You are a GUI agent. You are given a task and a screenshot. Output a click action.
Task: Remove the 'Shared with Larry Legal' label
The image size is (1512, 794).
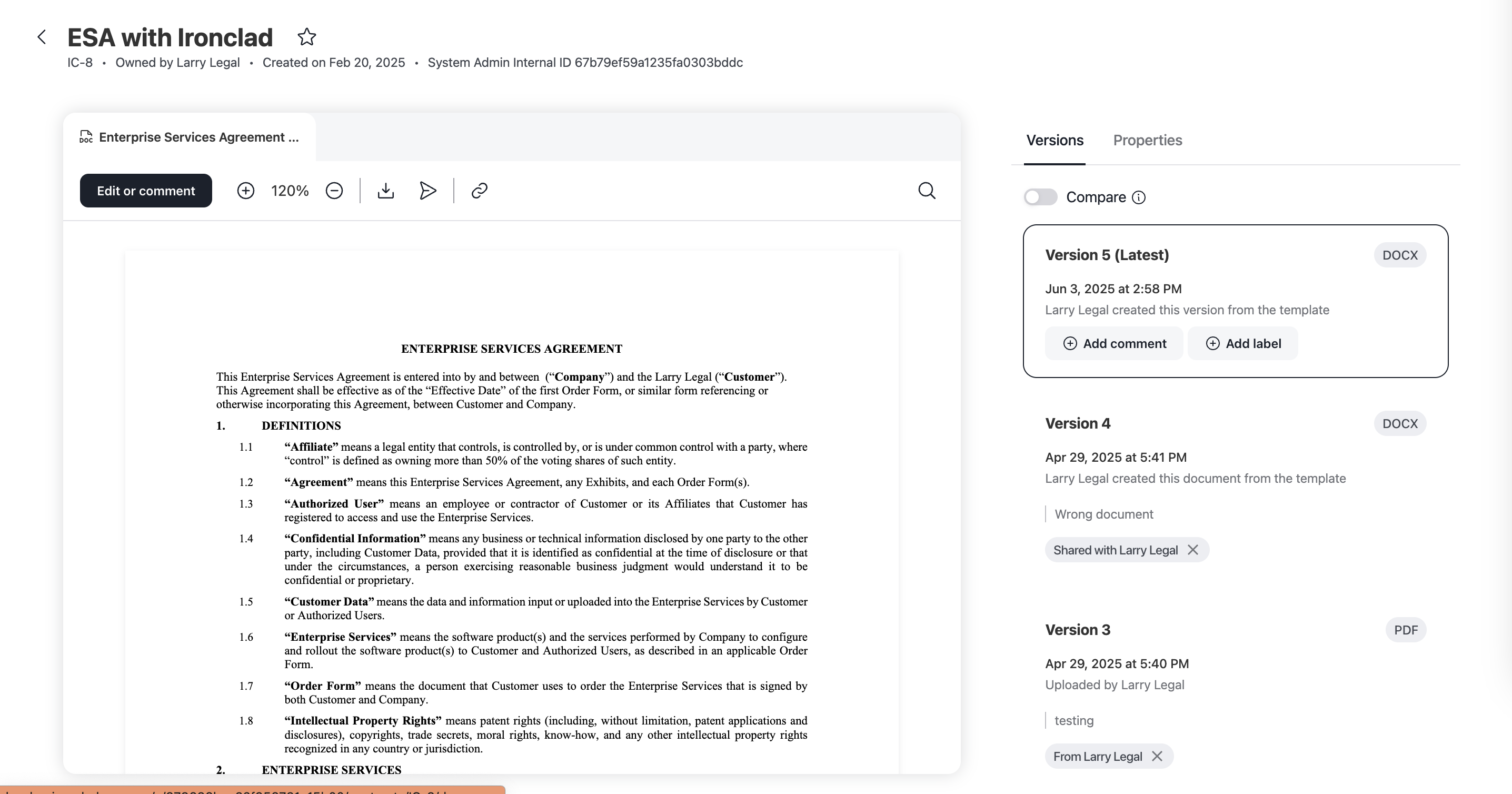(x=1192, y=550)
